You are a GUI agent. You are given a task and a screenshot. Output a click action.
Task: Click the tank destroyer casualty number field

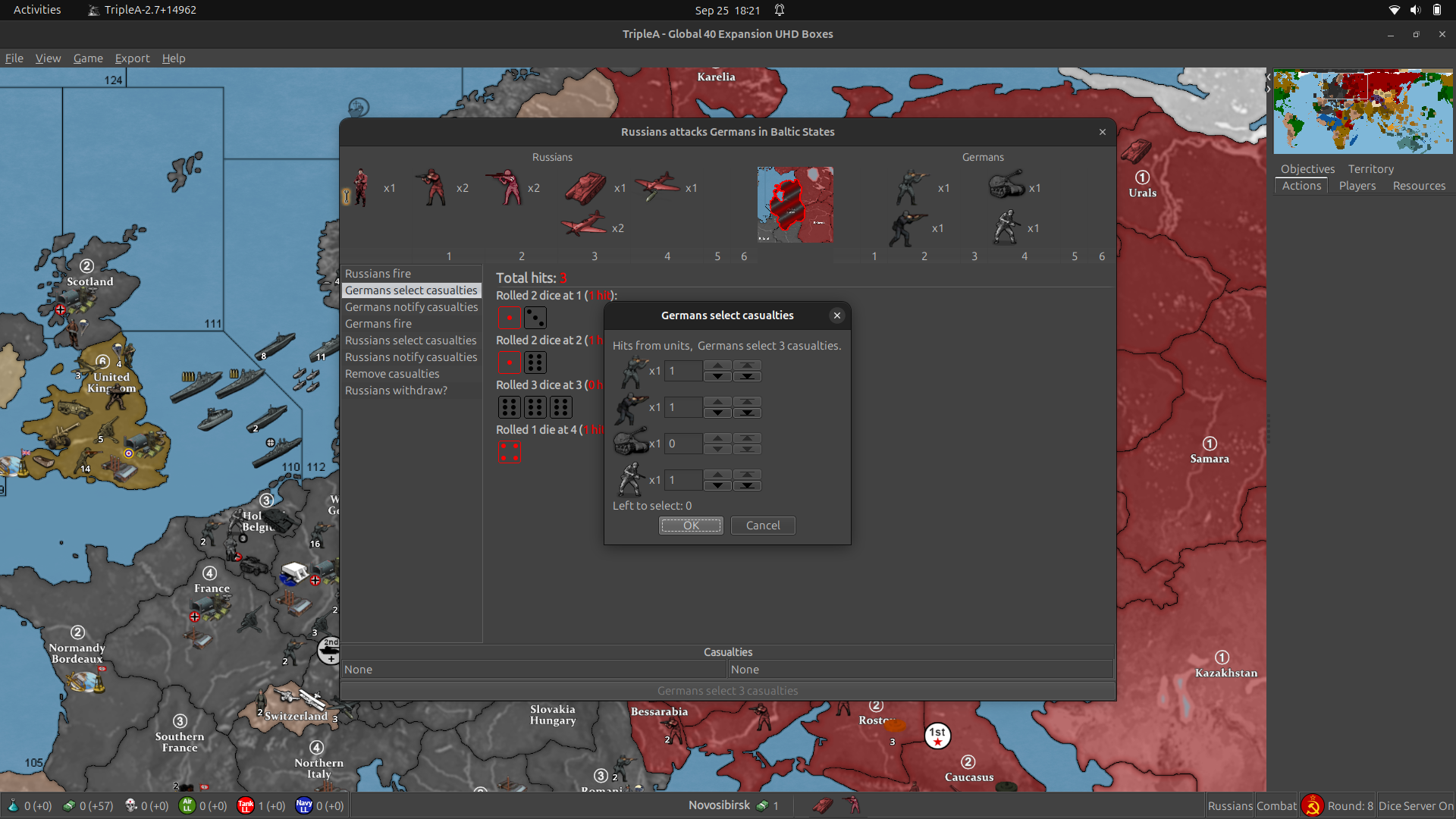(x=683, y=444)
